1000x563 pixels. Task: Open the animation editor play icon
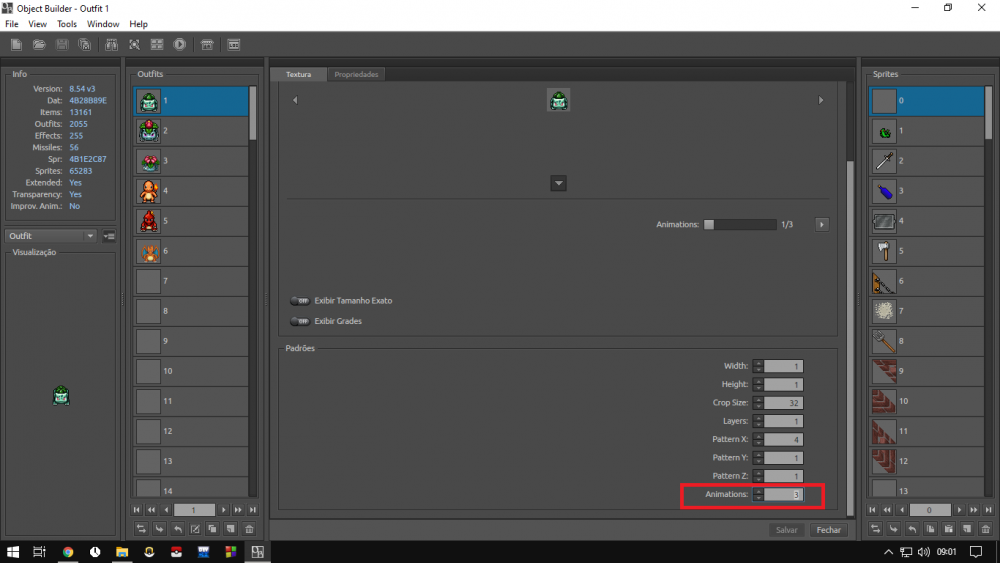pyautogui.click(x=180, y=45)
